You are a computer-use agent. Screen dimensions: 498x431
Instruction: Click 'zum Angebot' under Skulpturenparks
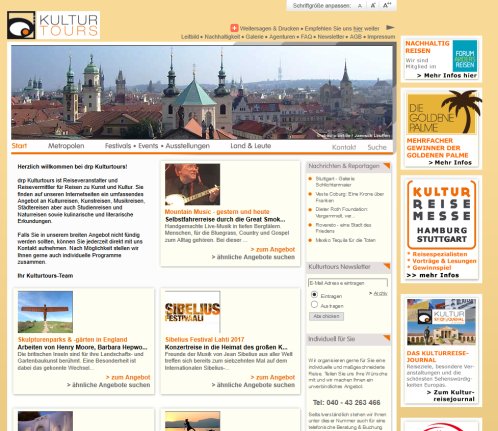click(x=128, y=377)
